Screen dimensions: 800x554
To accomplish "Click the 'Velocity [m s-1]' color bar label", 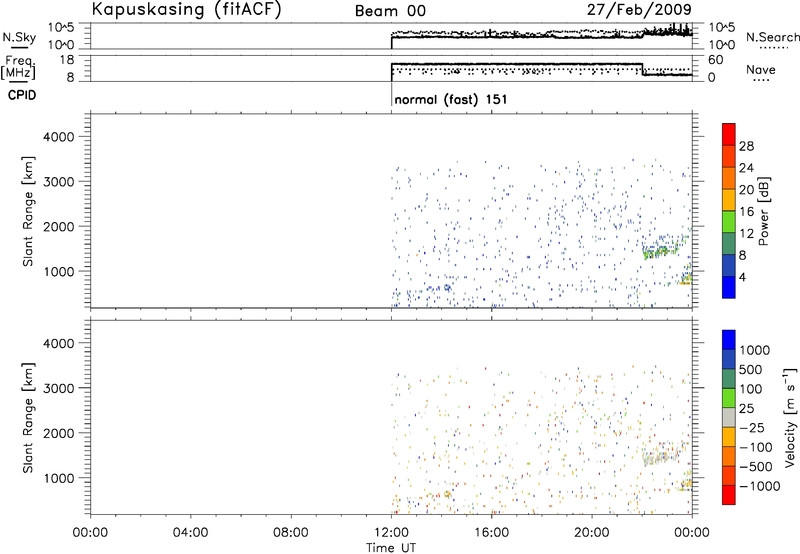I will click(790, 417).
